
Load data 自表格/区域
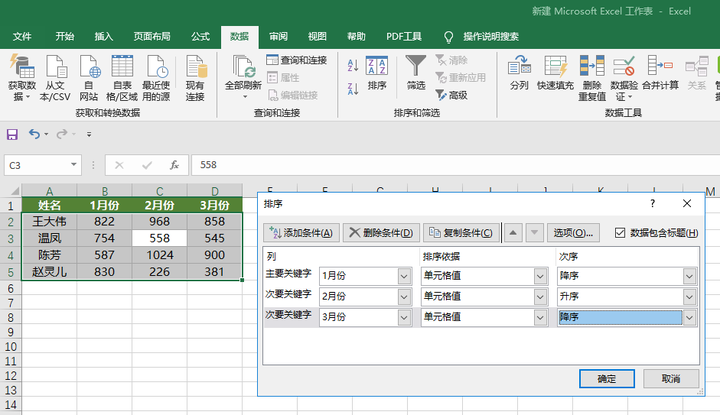tap(122, 78)
